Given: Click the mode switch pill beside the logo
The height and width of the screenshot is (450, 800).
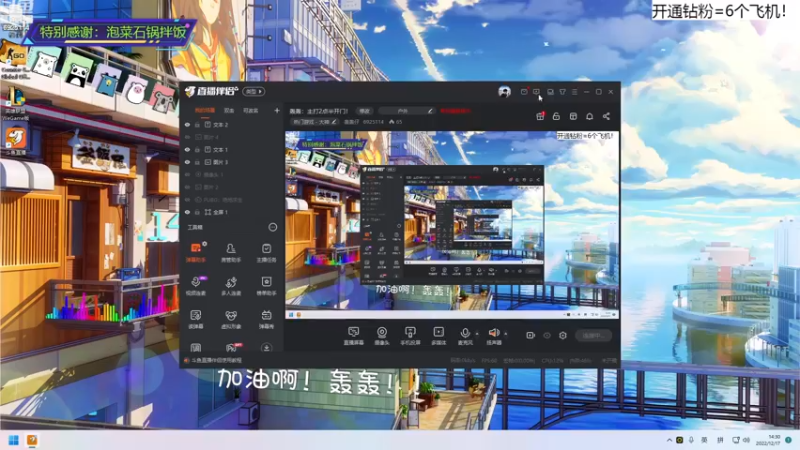Looking at the screenshot, I should (254, 92).
